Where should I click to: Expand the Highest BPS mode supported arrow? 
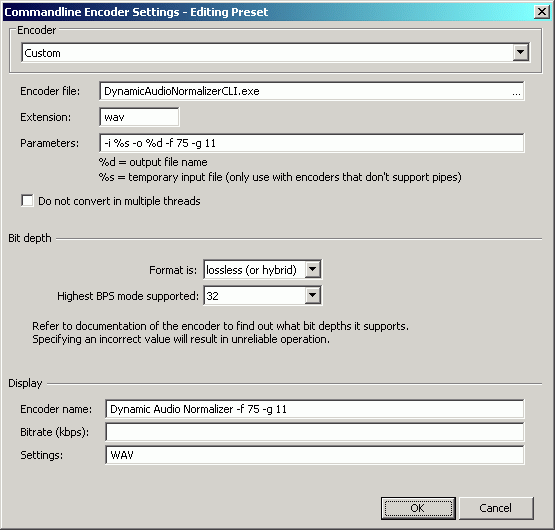(x=313, y=295)
